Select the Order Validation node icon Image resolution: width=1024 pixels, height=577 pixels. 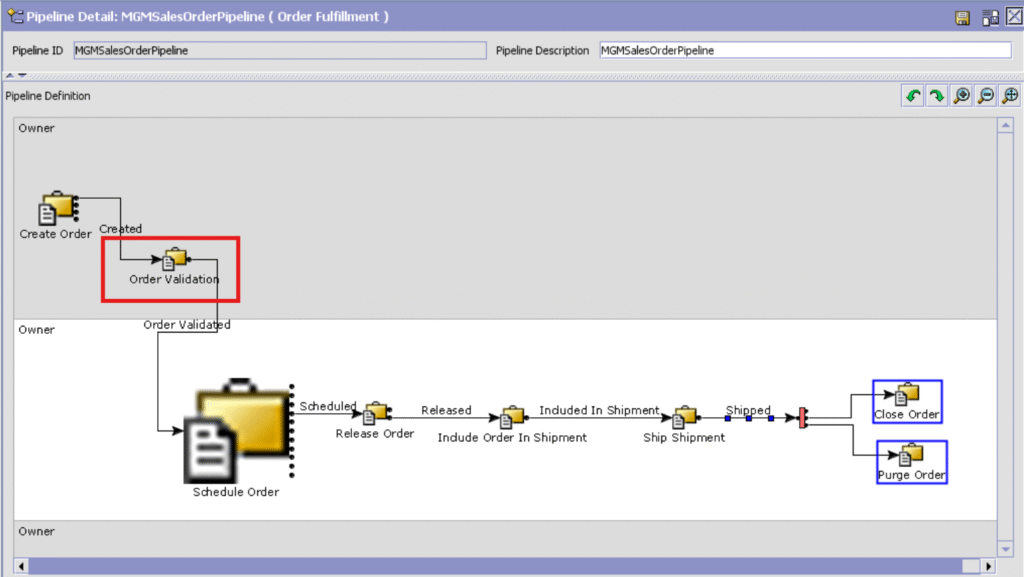click(175, 259)
